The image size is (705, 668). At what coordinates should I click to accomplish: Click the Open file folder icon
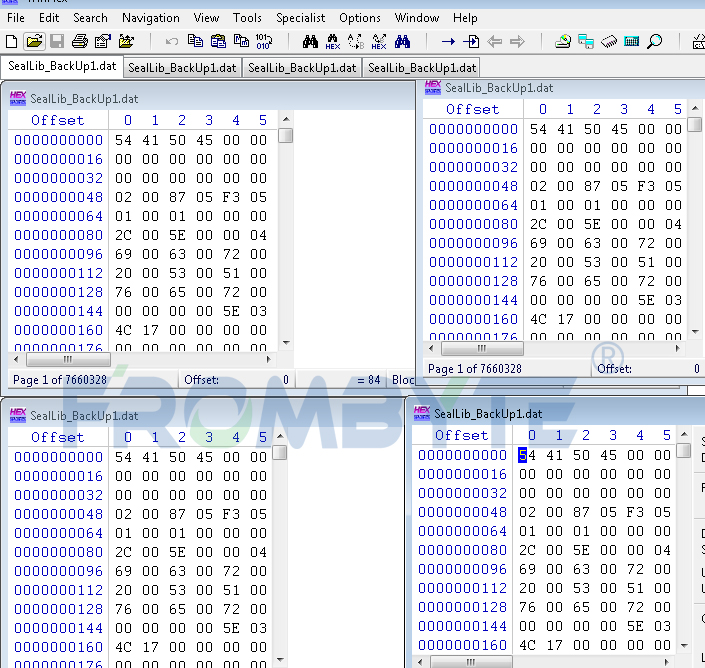34,42
